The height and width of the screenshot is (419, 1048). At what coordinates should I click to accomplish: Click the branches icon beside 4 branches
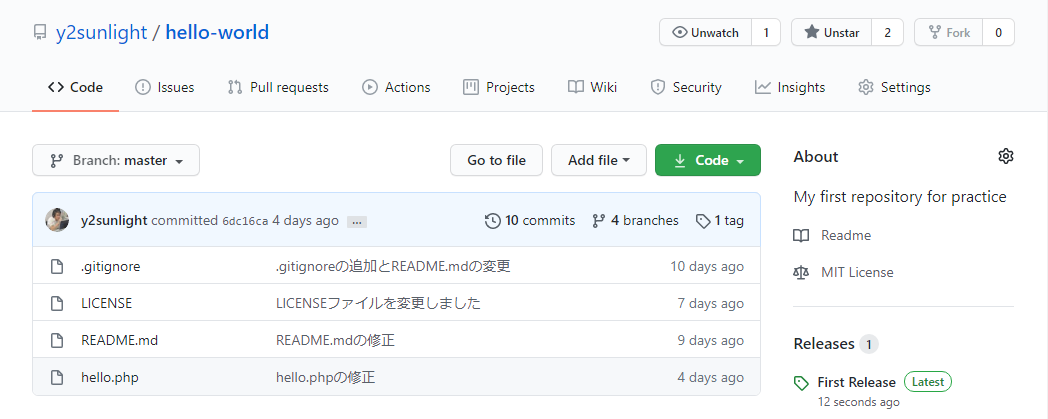[599, 220]
